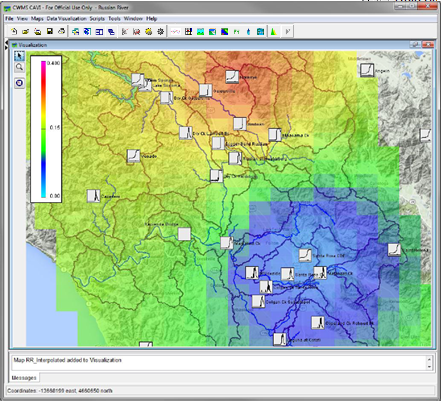Click the Copeland Ck Rohnert Pk plot marker

[318, 323]
